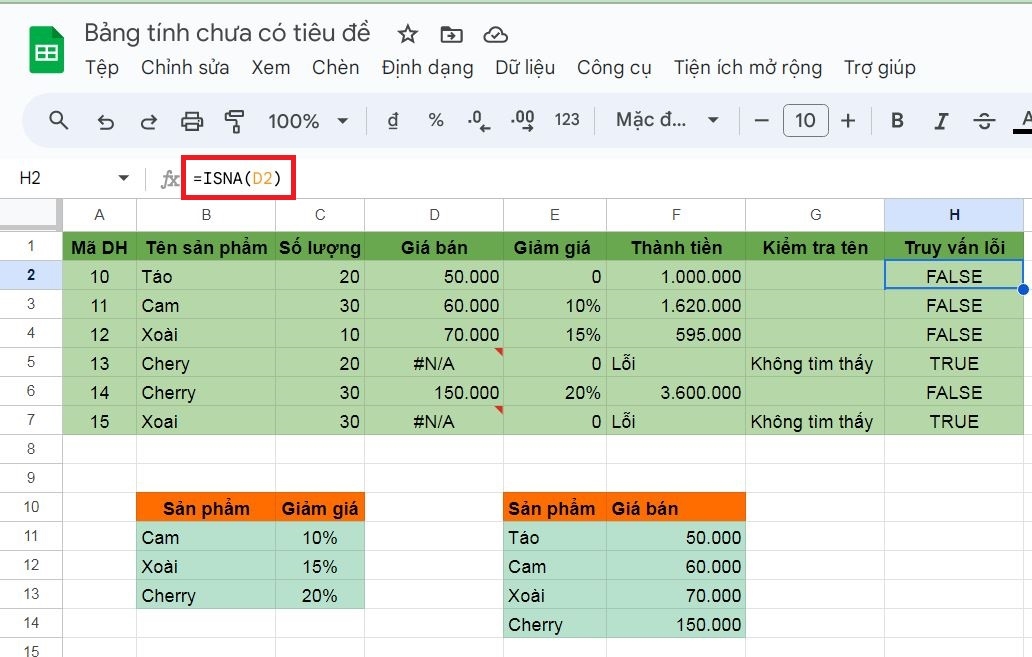The image size is (1032, 657).
Task: Select the TRUE cell in row 7
Action: (x=954, y=421)
